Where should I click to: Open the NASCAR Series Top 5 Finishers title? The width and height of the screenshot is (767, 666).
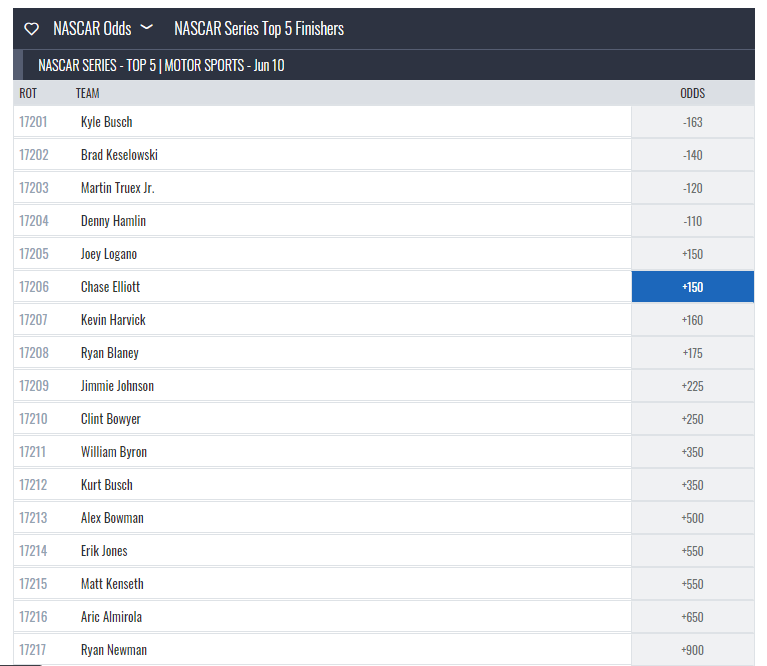click(x=258, y=29)
